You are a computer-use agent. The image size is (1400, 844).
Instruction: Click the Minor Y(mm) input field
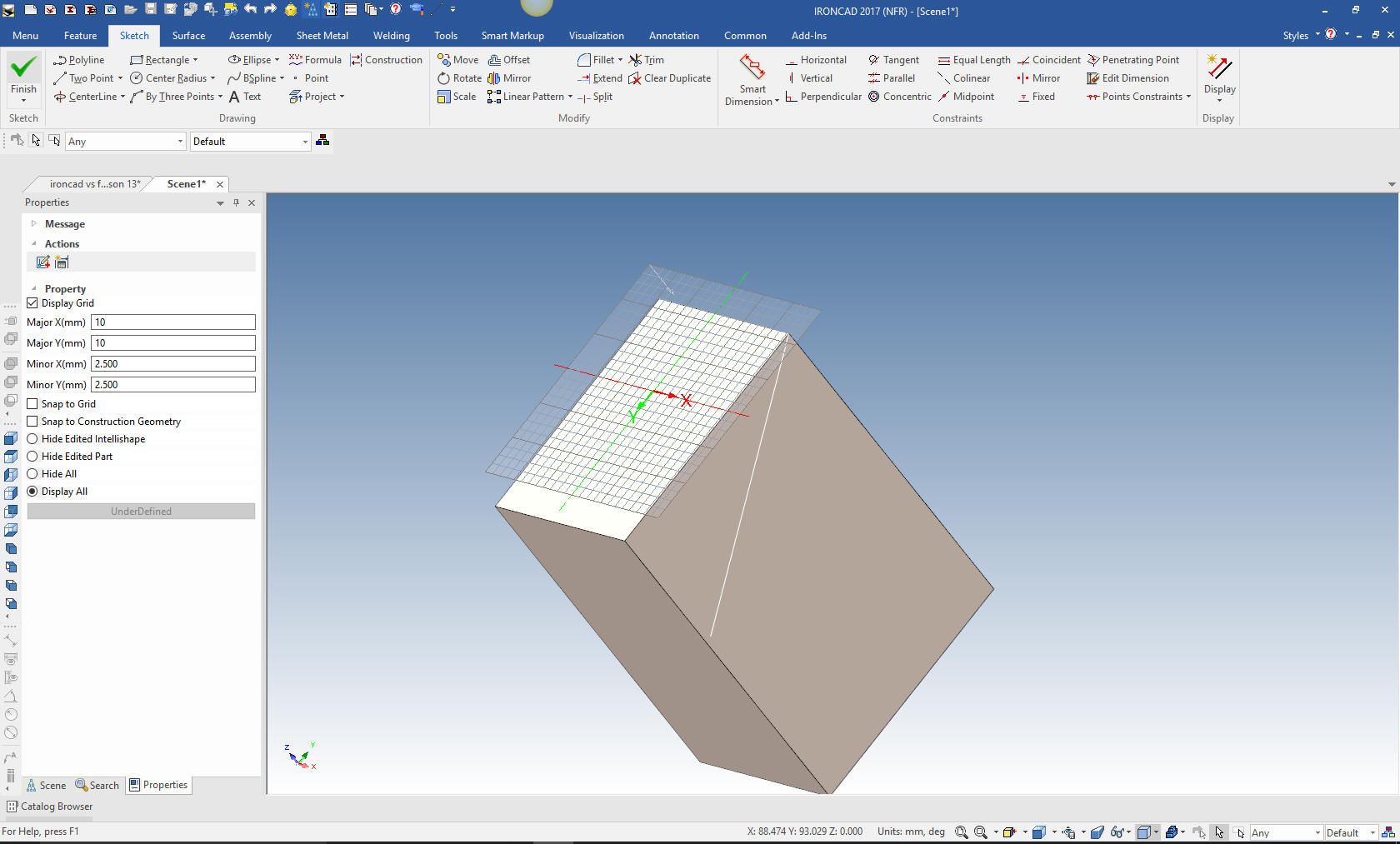tap(172, 385)
